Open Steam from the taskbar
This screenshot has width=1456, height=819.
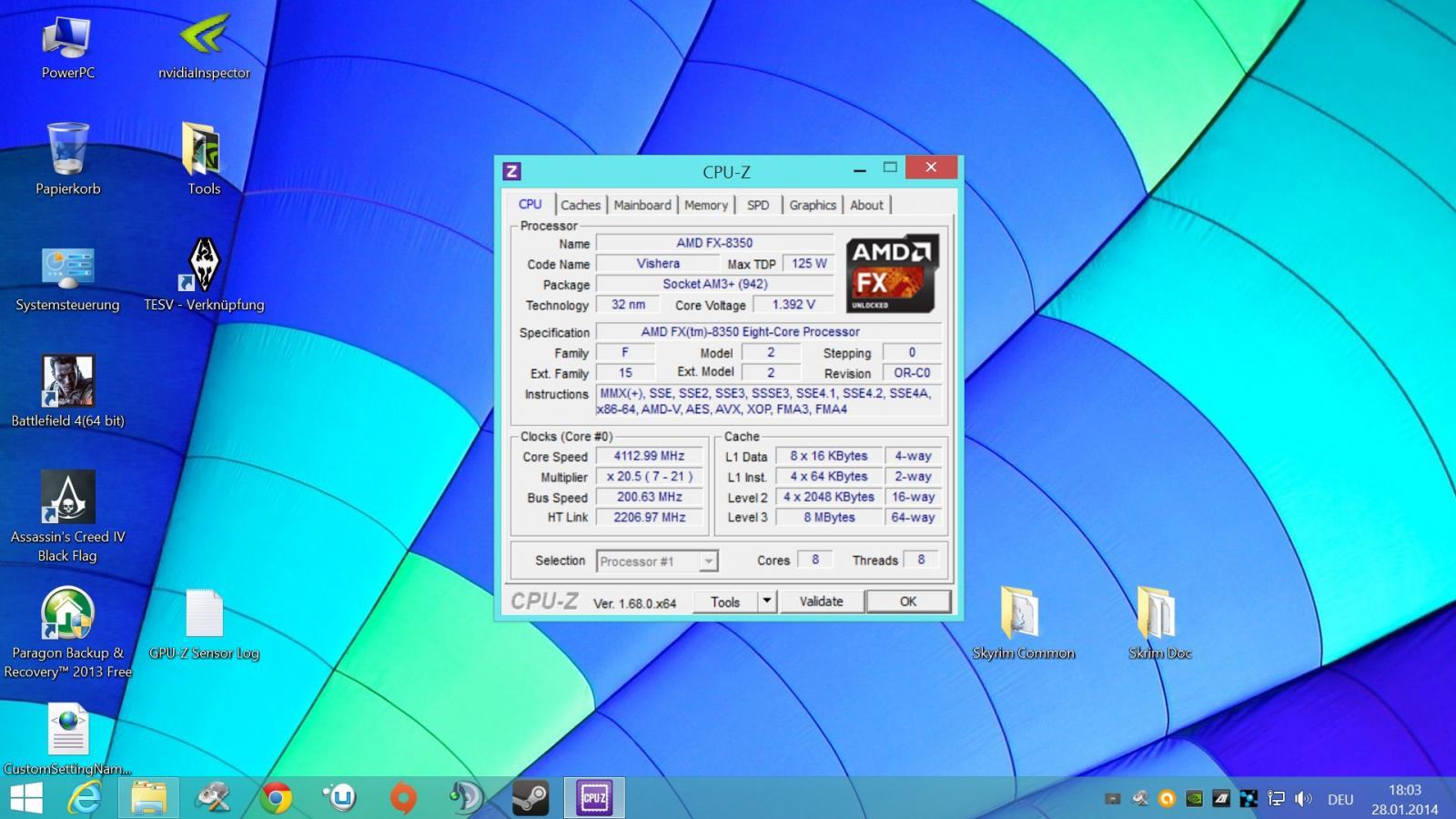531,798
